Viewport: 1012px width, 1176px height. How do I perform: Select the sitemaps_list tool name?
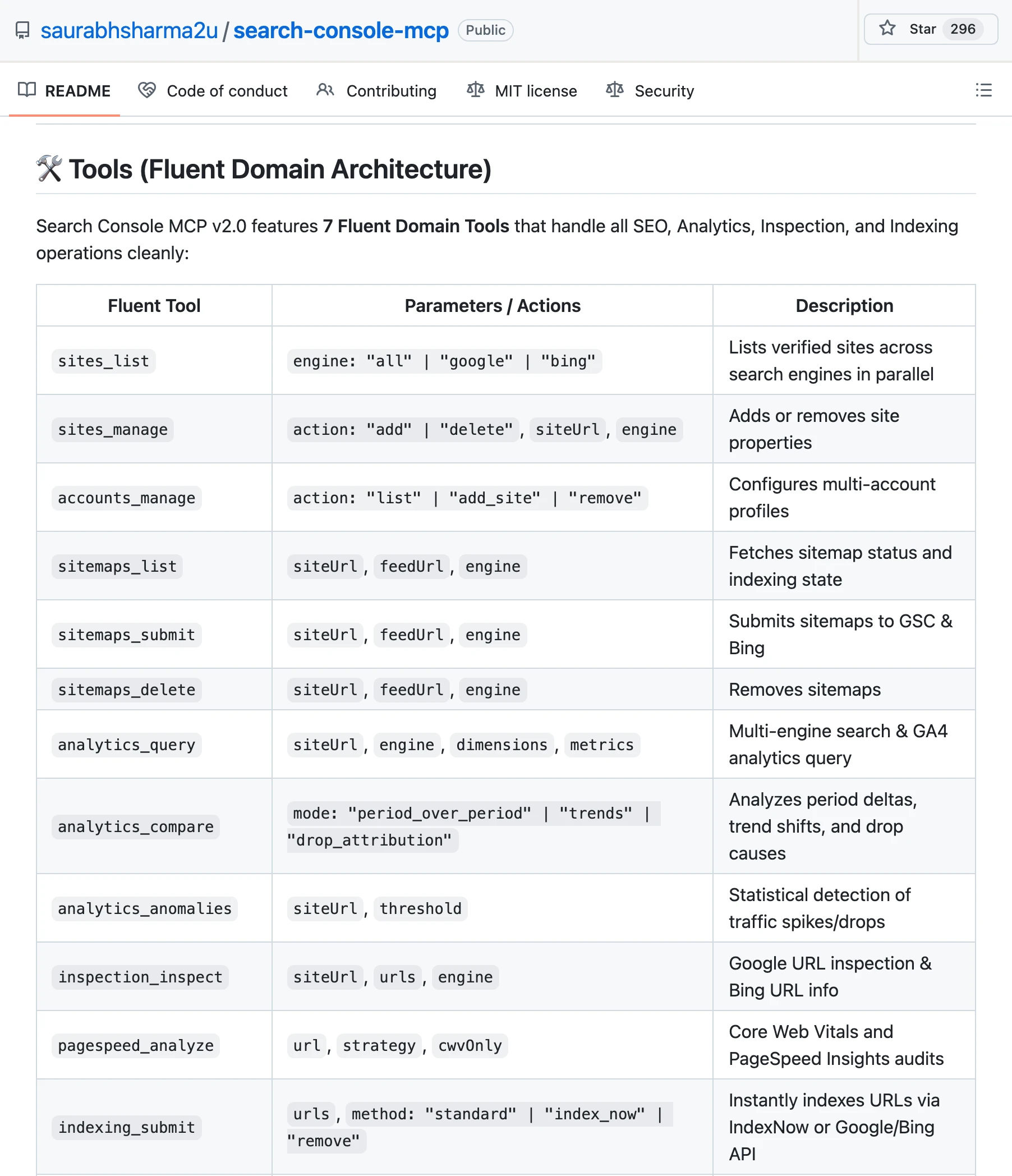(x=117, y=567)
